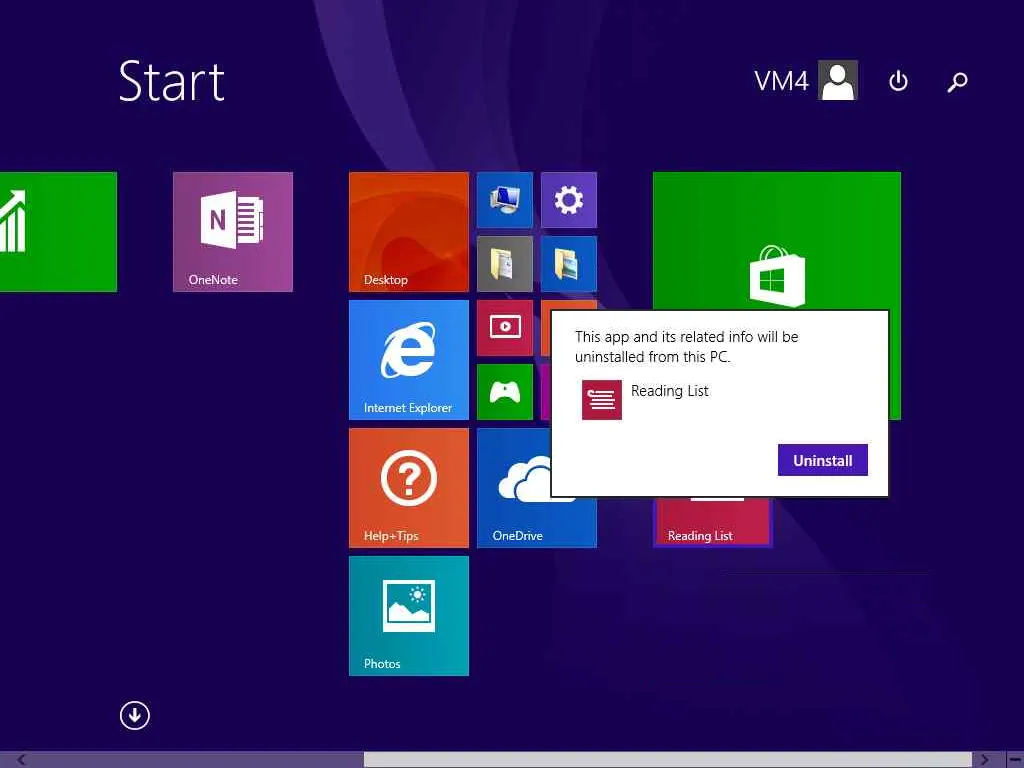Click the scrollbar left arrow

click(21, 760)
